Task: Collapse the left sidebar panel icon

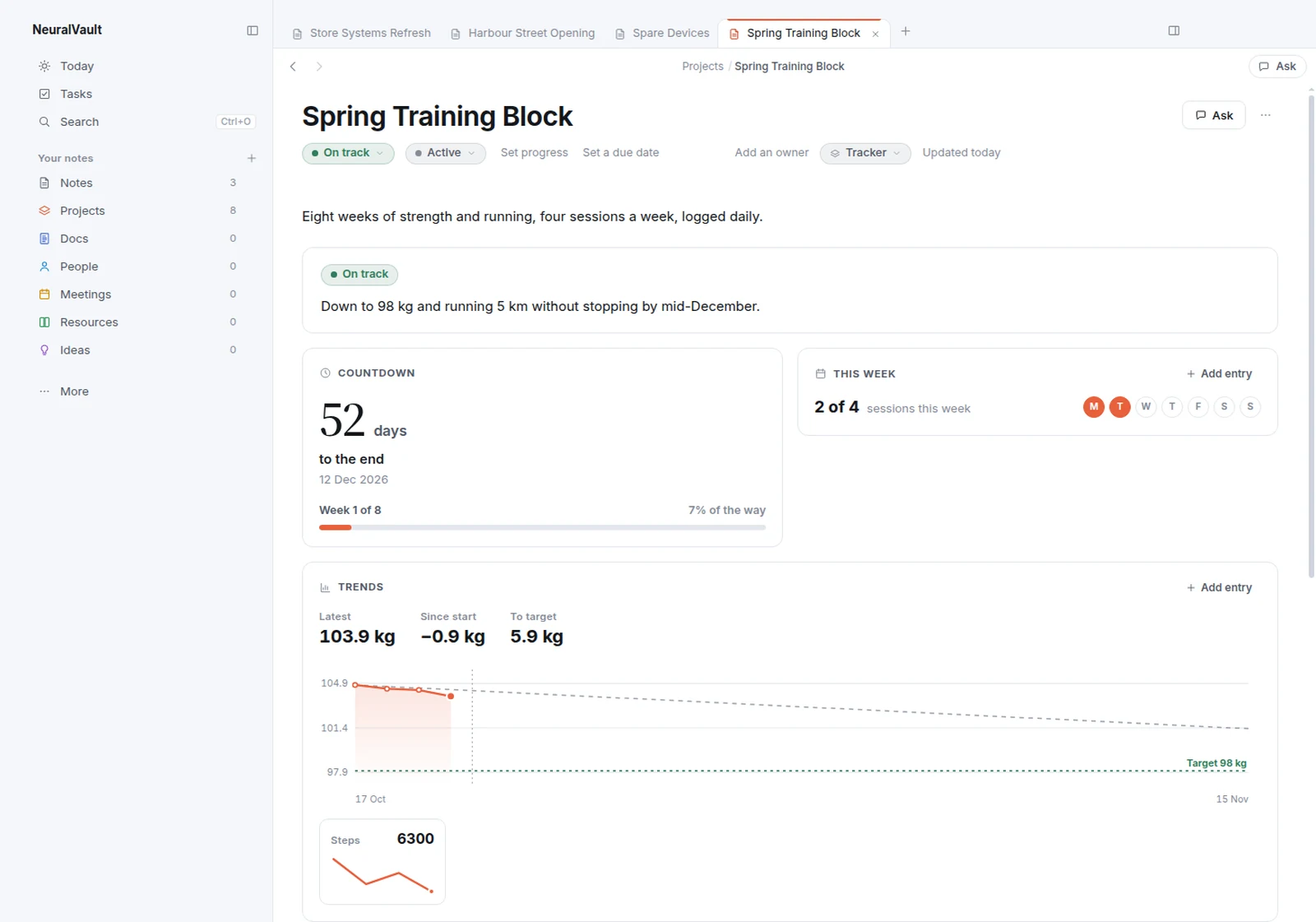Action: (253, 30)
